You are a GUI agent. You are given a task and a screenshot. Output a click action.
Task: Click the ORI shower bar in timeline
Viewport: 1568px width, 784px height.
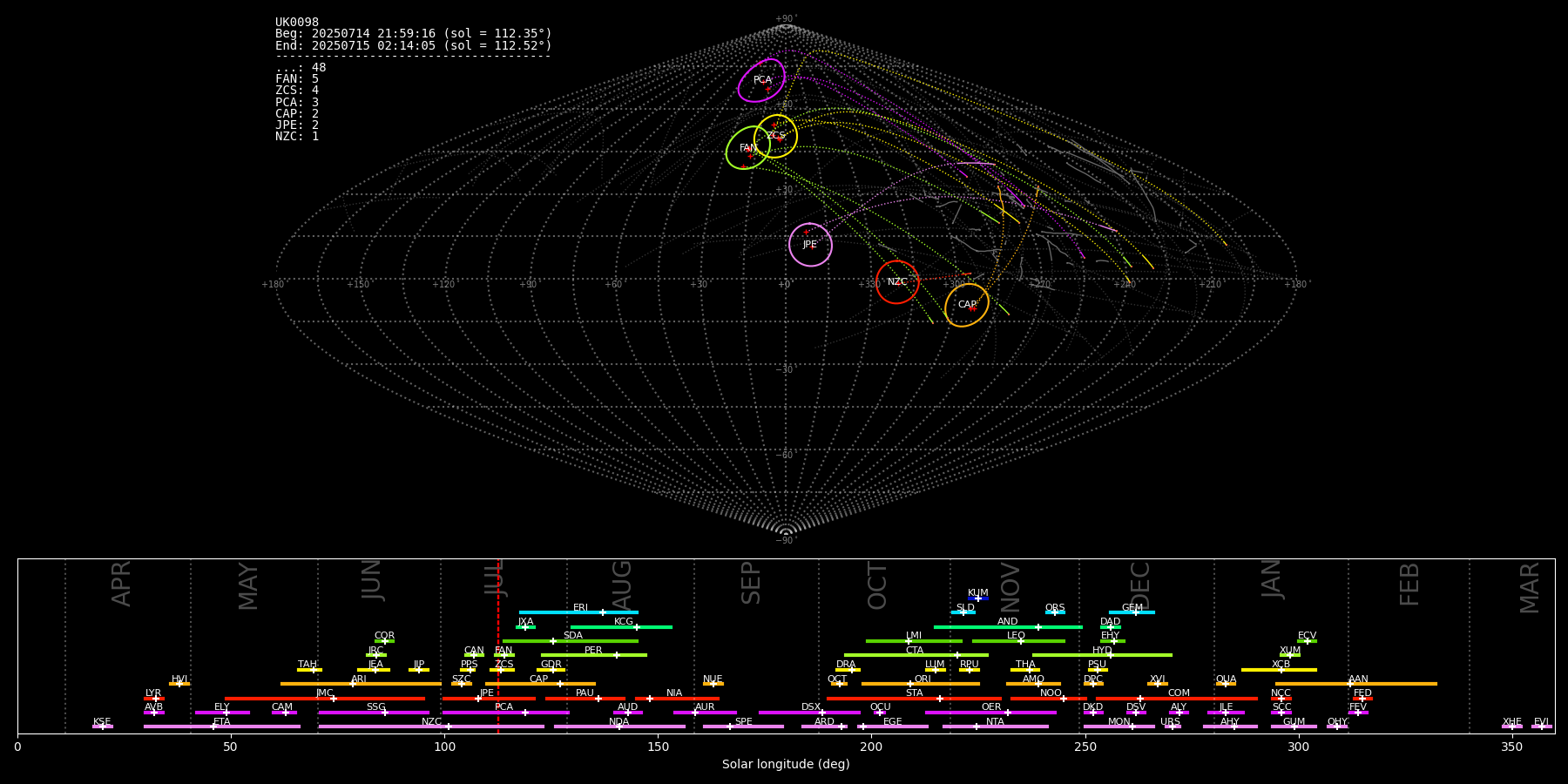click(x=921, y=684)
